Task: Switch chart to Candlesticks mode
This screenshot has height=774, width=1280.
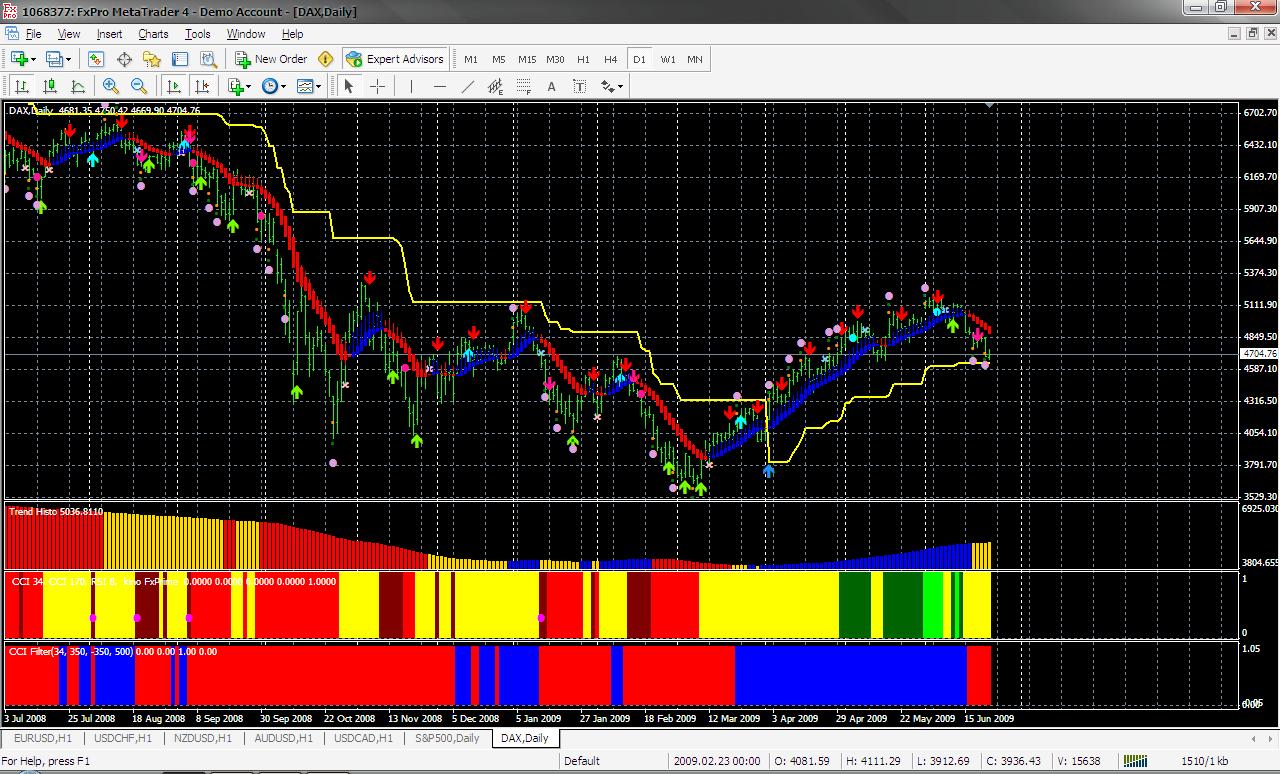Action: coord(49,87)
